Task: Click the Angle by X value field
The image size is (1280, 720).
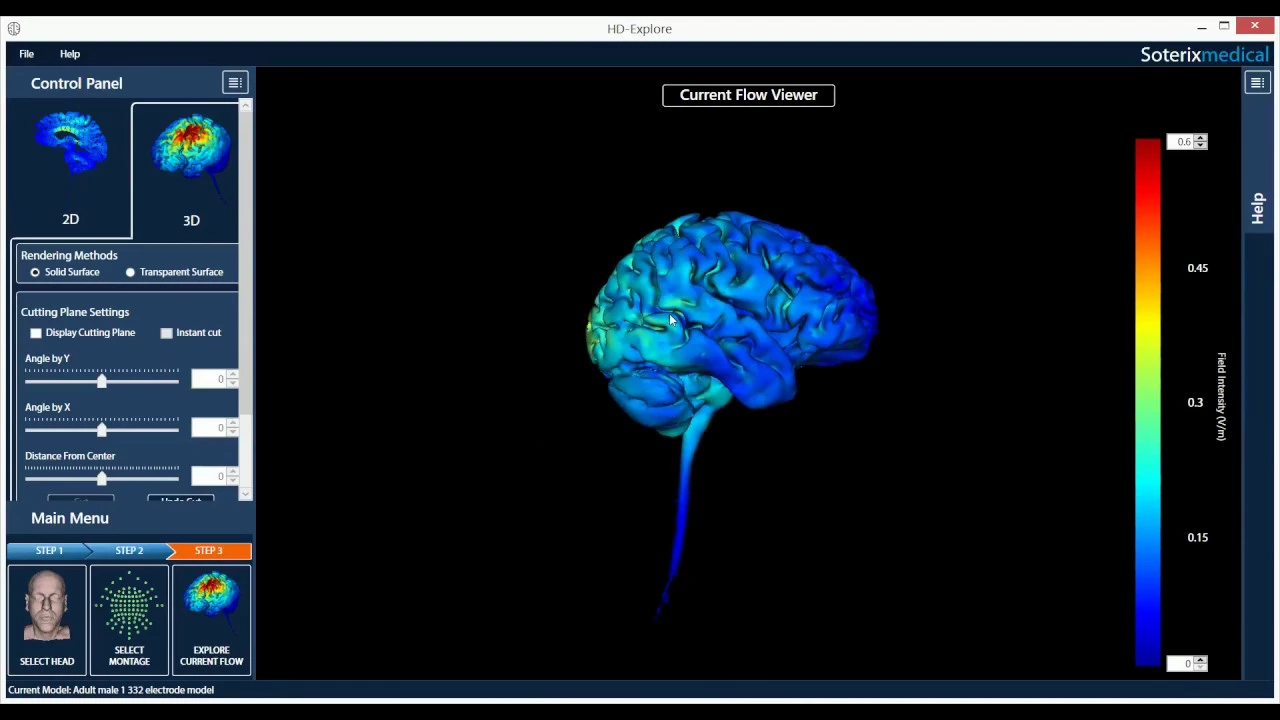Action: click(209, 428)
